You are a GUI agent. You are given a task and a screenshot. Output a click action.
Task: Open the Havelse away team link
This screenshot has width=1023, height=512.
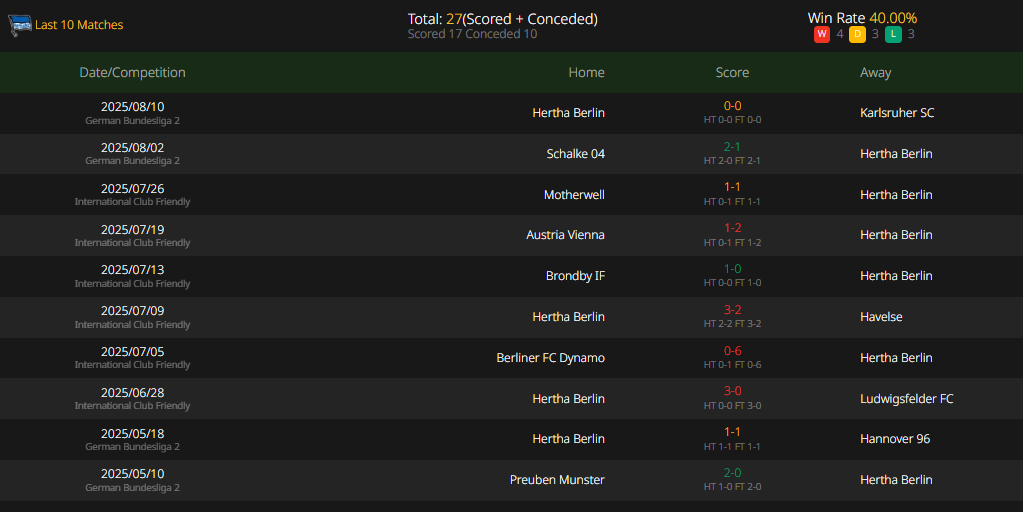point(881,317)
